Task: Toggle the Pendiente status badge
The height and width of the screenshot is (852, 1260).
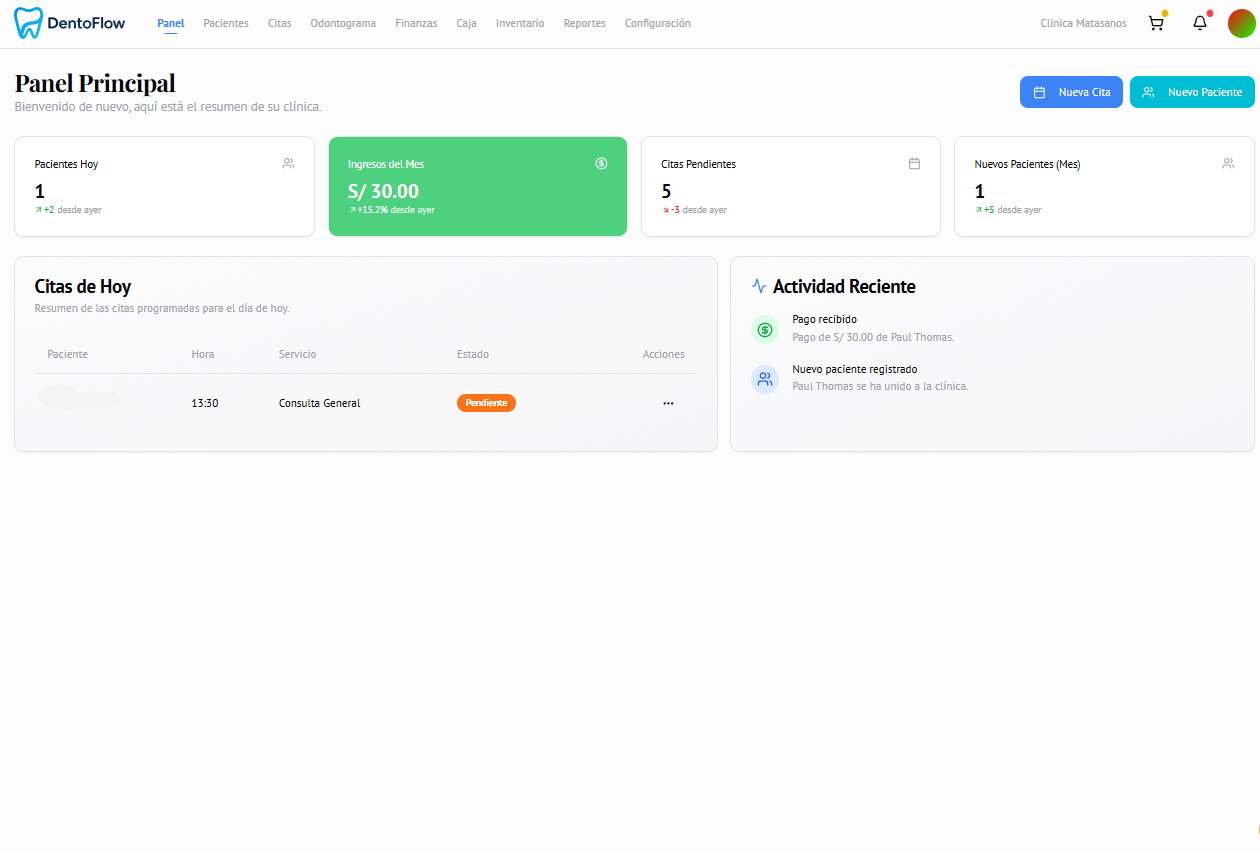Action: pos(486,402)
